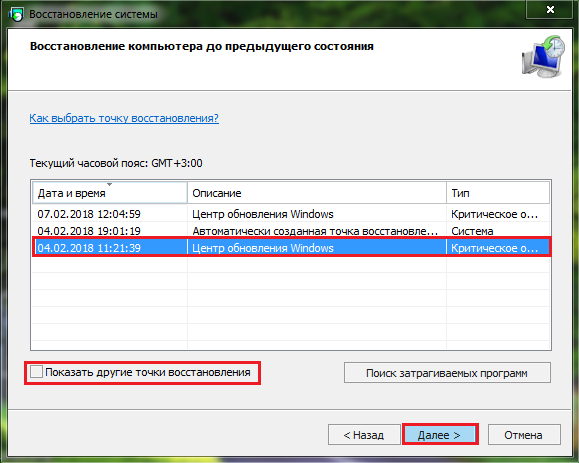Click the sort arrow above 'Дата и время'
The image size is (579, 463).
tap(109, 184)
